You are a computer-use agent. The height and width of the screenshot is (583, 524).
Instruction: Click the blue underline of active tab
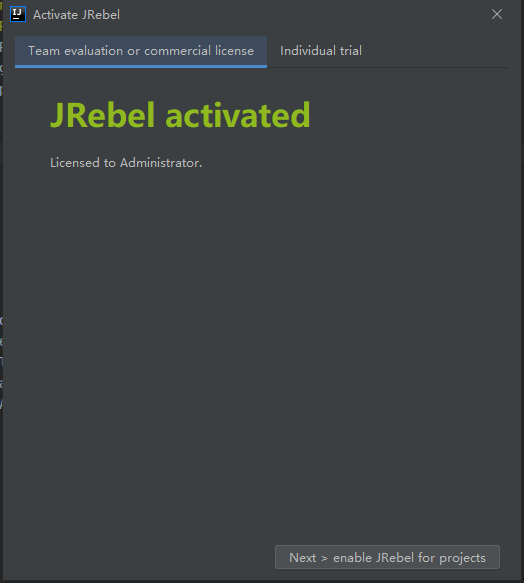[x=141, y=67]
